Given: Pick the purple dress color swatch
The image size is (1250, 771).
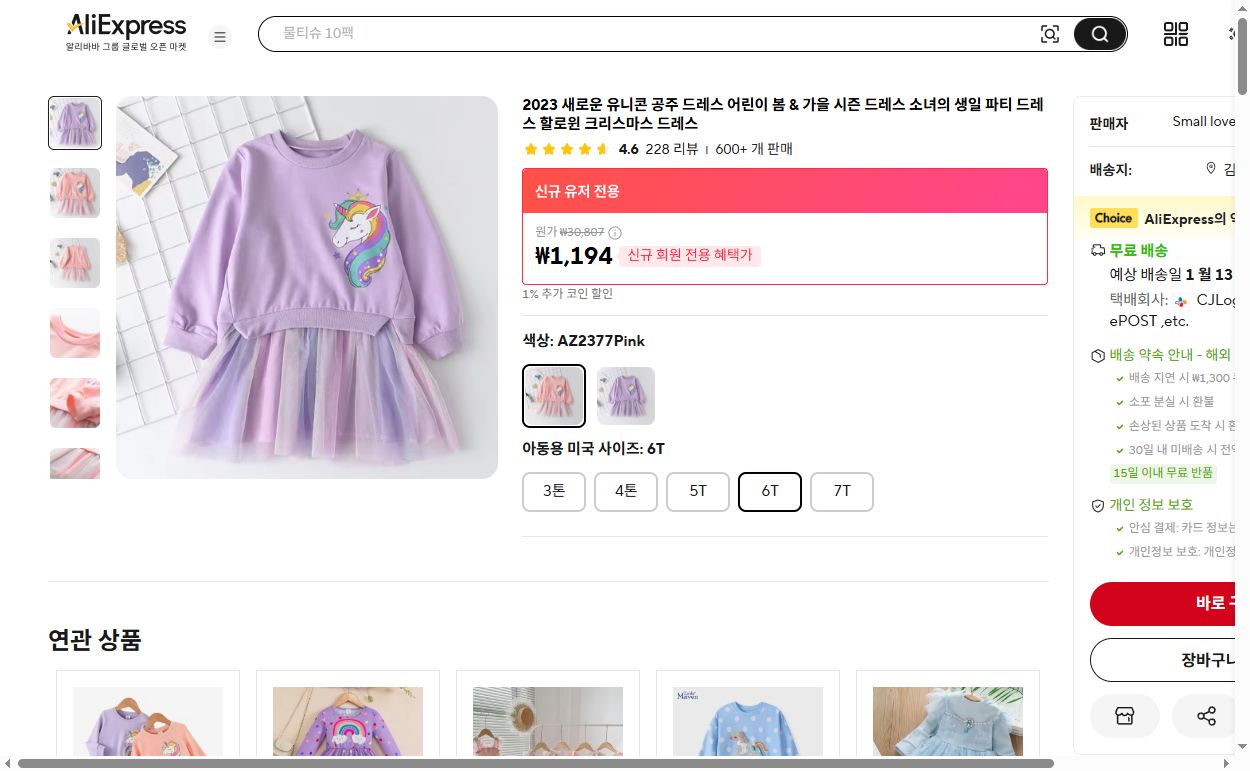Looking at the screenshot, I should 625,395.
